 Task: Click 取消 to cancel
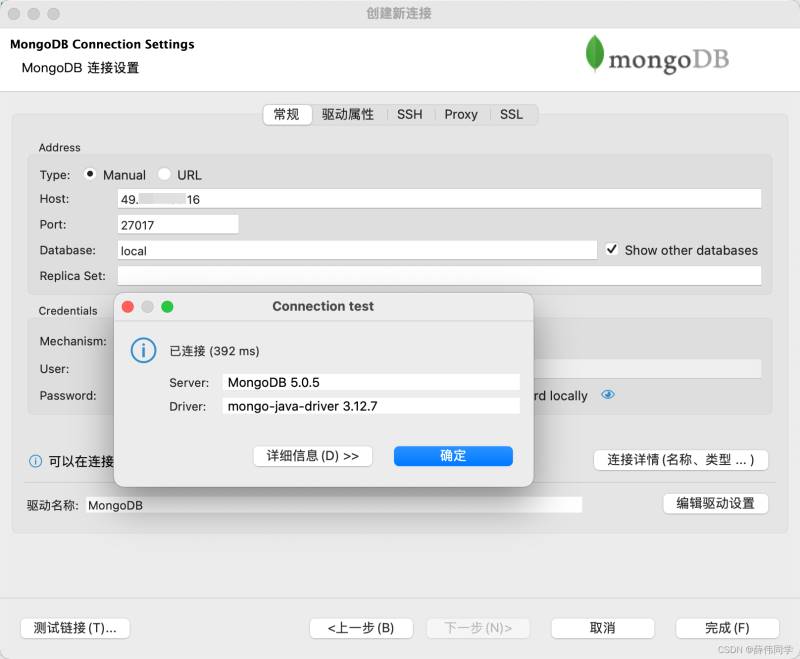tap(603, 628)
